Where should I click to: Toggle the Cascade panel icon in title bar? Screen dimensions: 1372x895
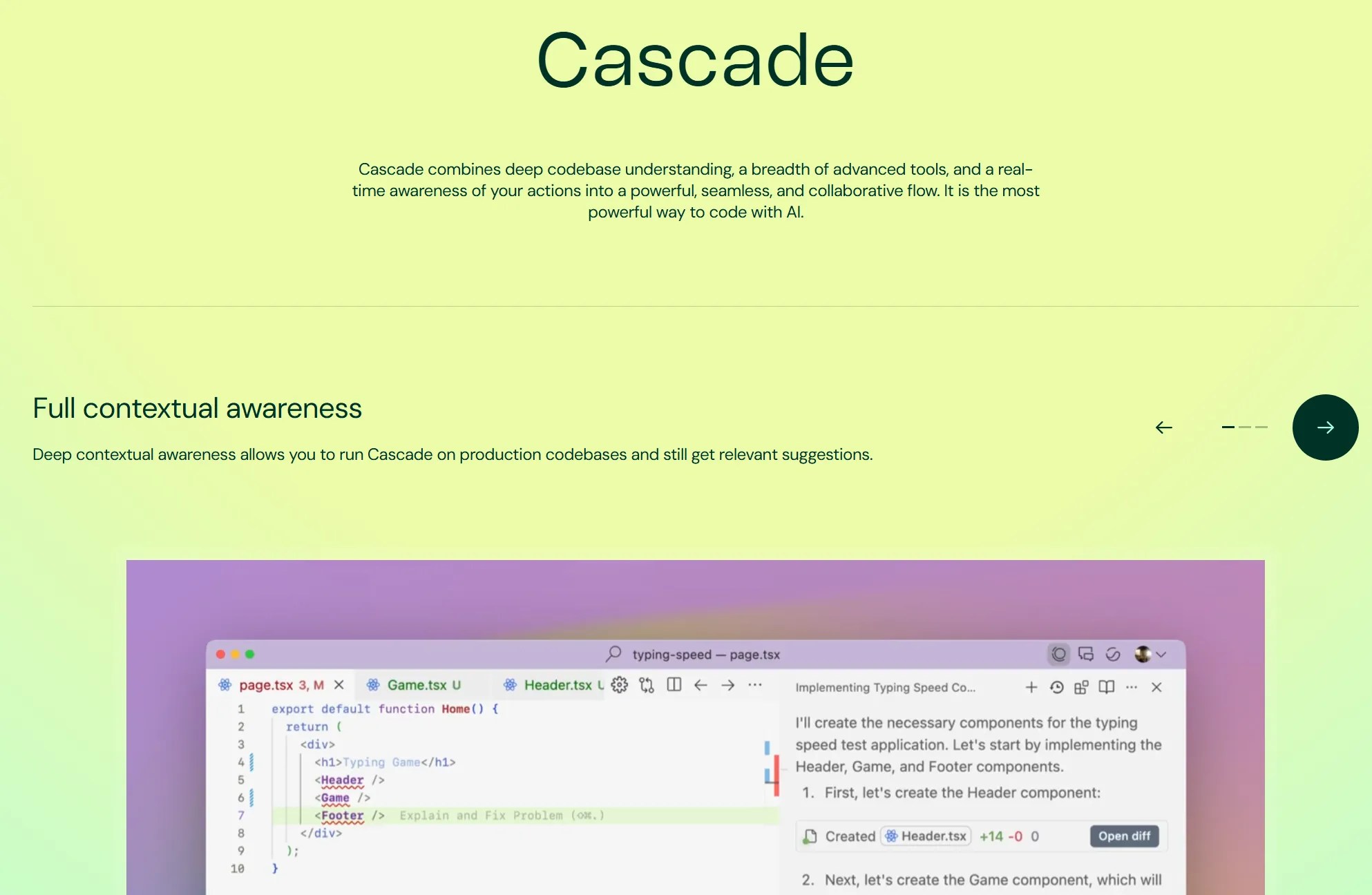(1058, 654)
